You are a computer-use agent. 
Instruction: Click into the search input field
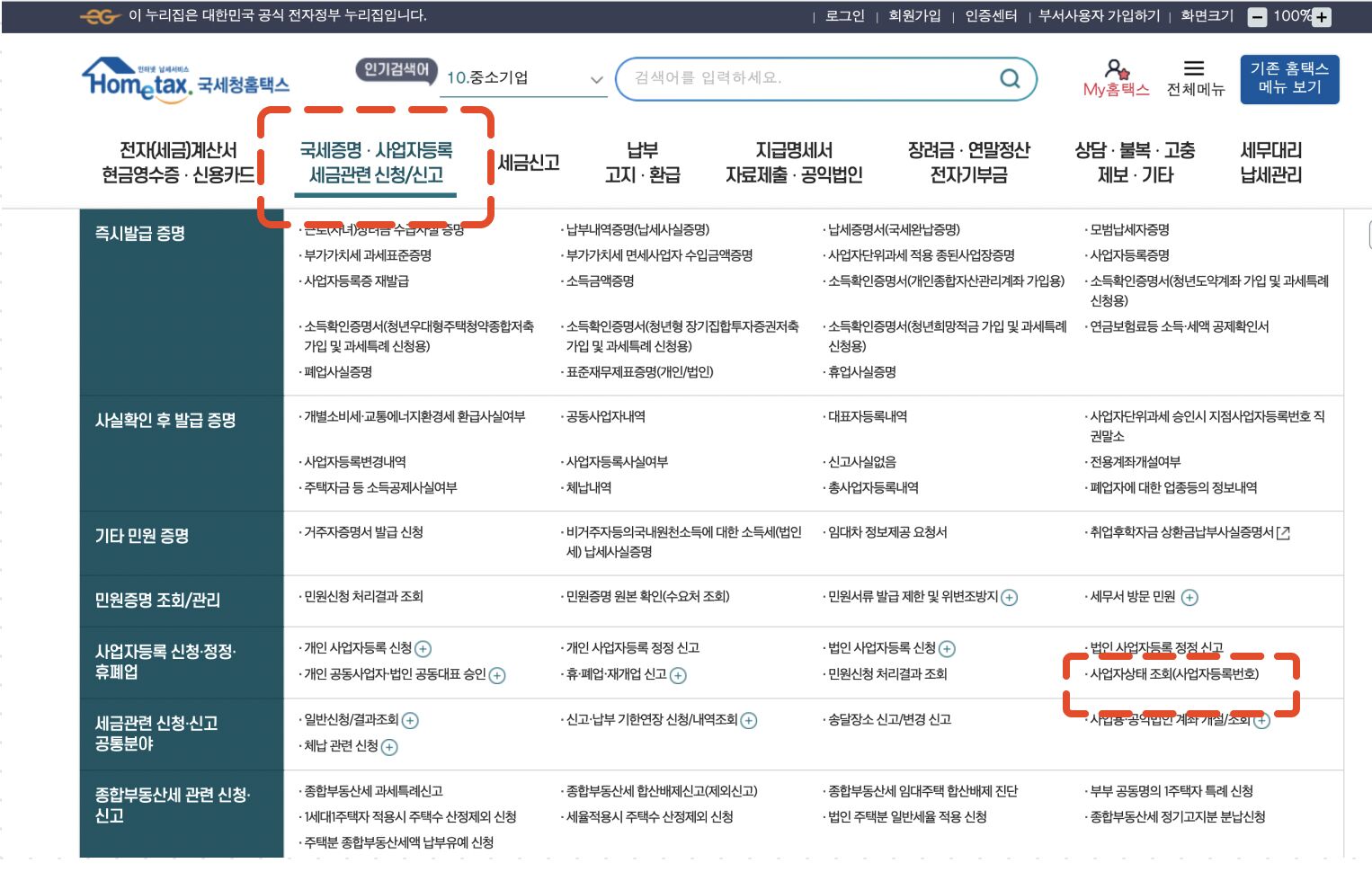809,78
